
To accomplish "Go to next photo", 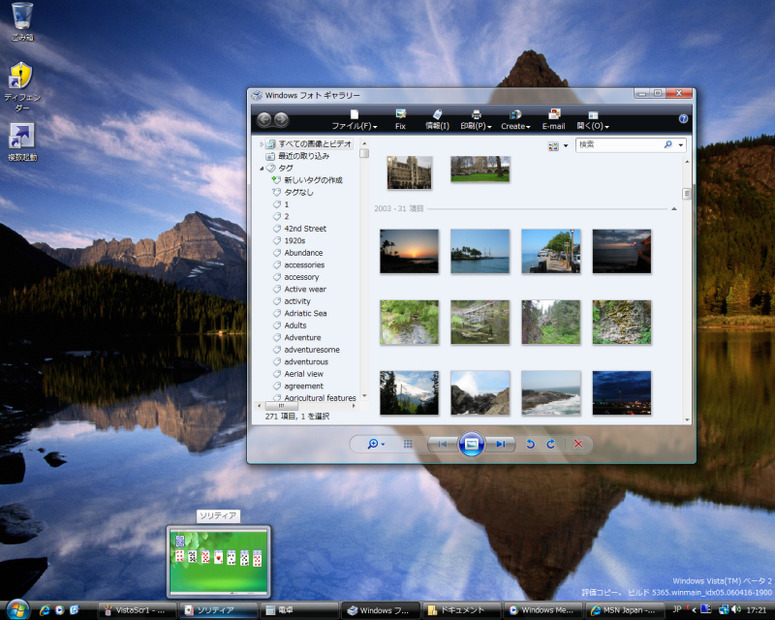I will pyautogui.click(x=500, y=444).
